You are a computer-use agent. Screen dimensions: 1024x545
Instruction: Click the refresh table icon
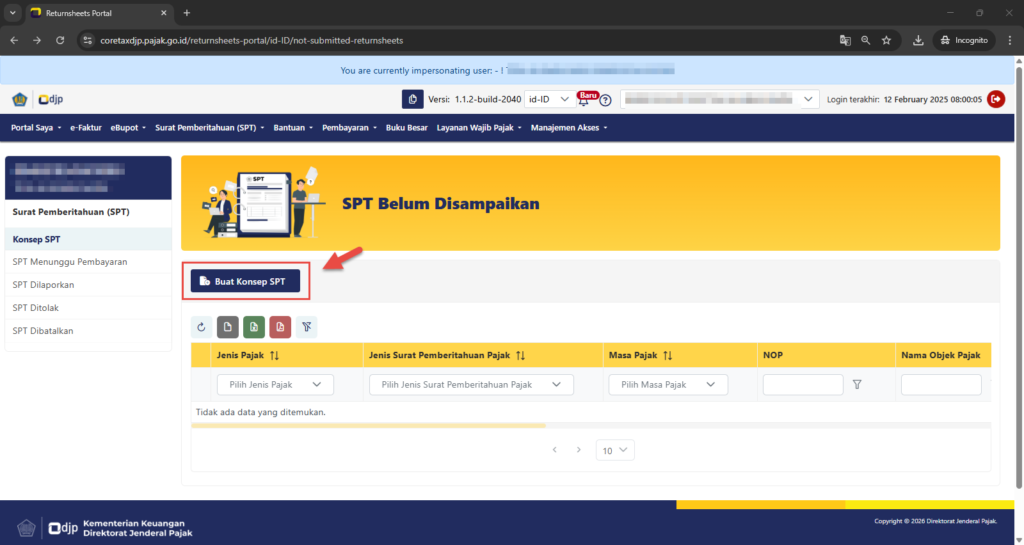pyautogui.click(x=201, y=326)
